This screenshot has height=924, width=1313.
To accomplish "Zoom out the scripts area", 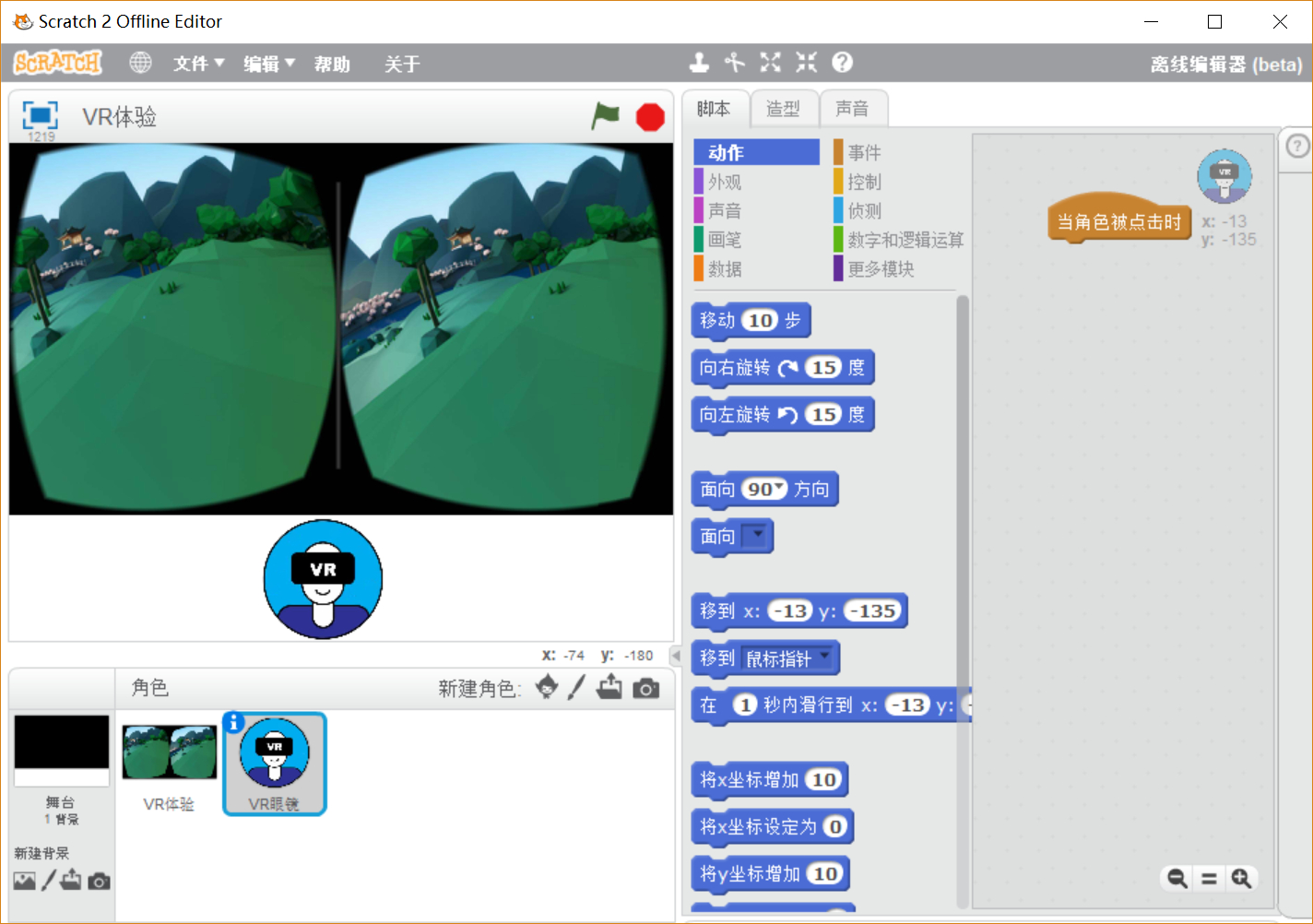I will coord(1177,878).
